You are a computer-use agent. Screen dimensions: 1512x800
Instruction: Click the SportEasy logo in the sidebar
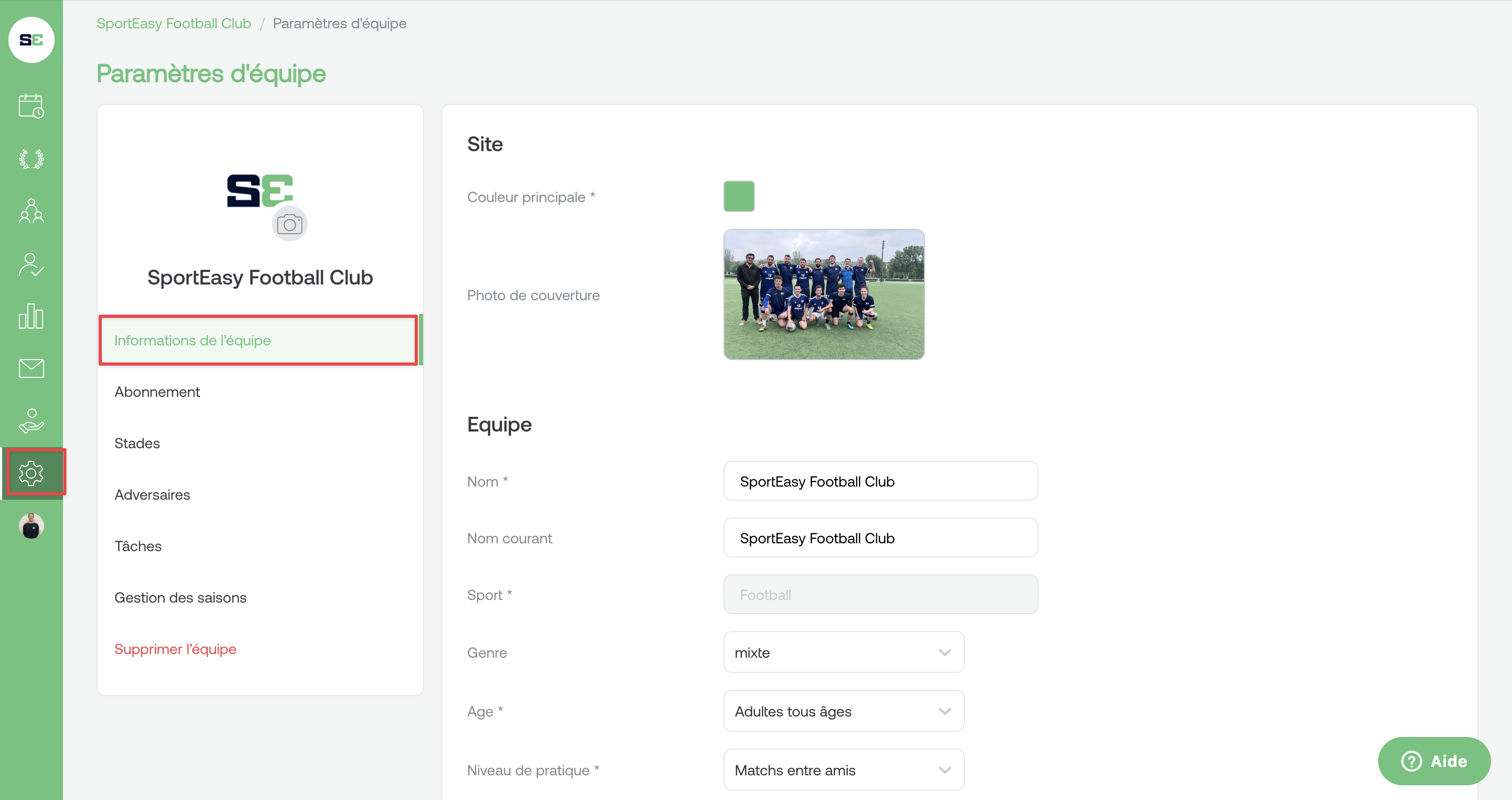tap(31, 39)
